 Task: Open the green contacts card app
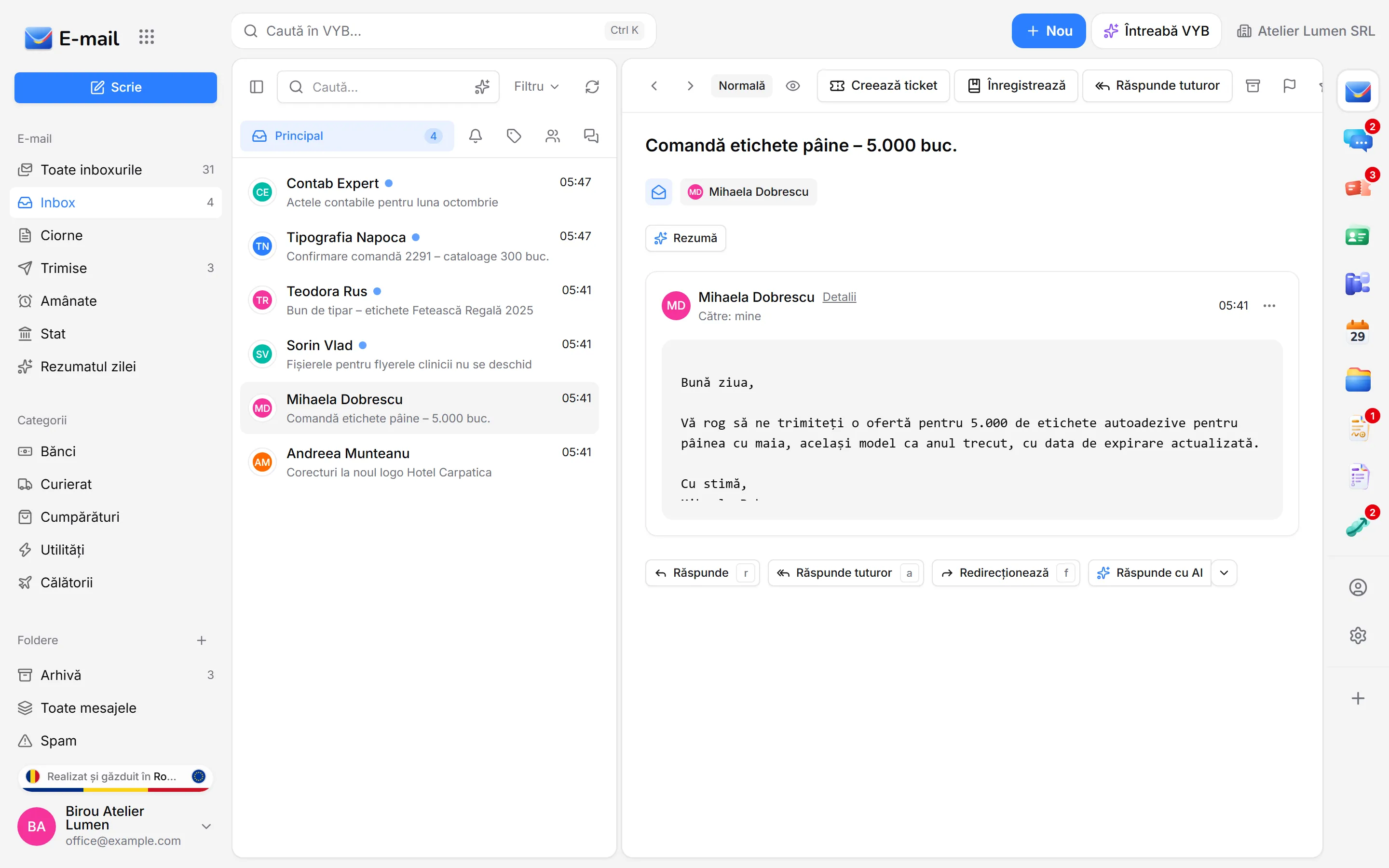click(1358, 236)
